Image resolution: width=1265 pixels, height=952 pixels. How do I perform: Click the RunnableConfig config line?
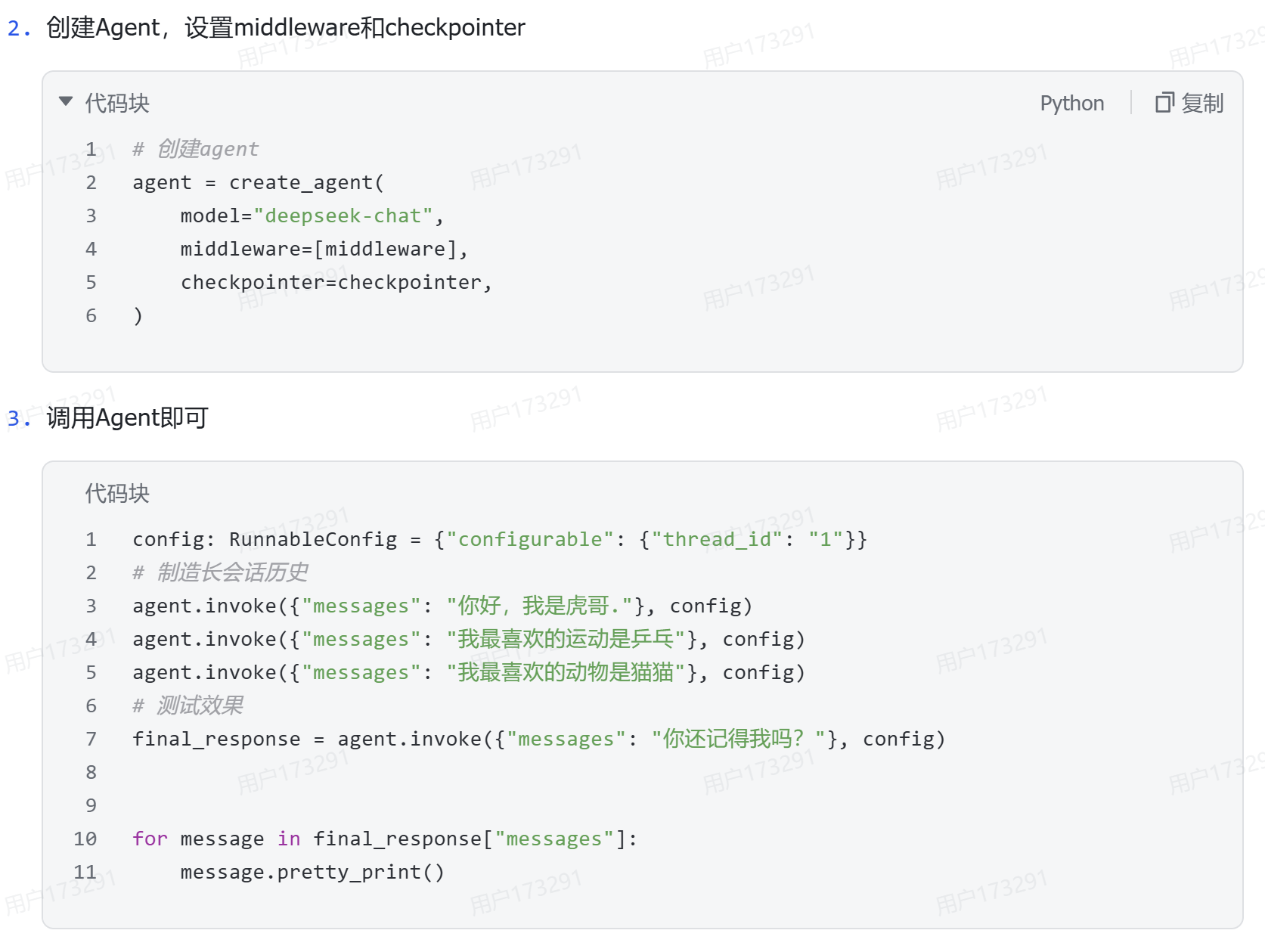tap(500, 539)
